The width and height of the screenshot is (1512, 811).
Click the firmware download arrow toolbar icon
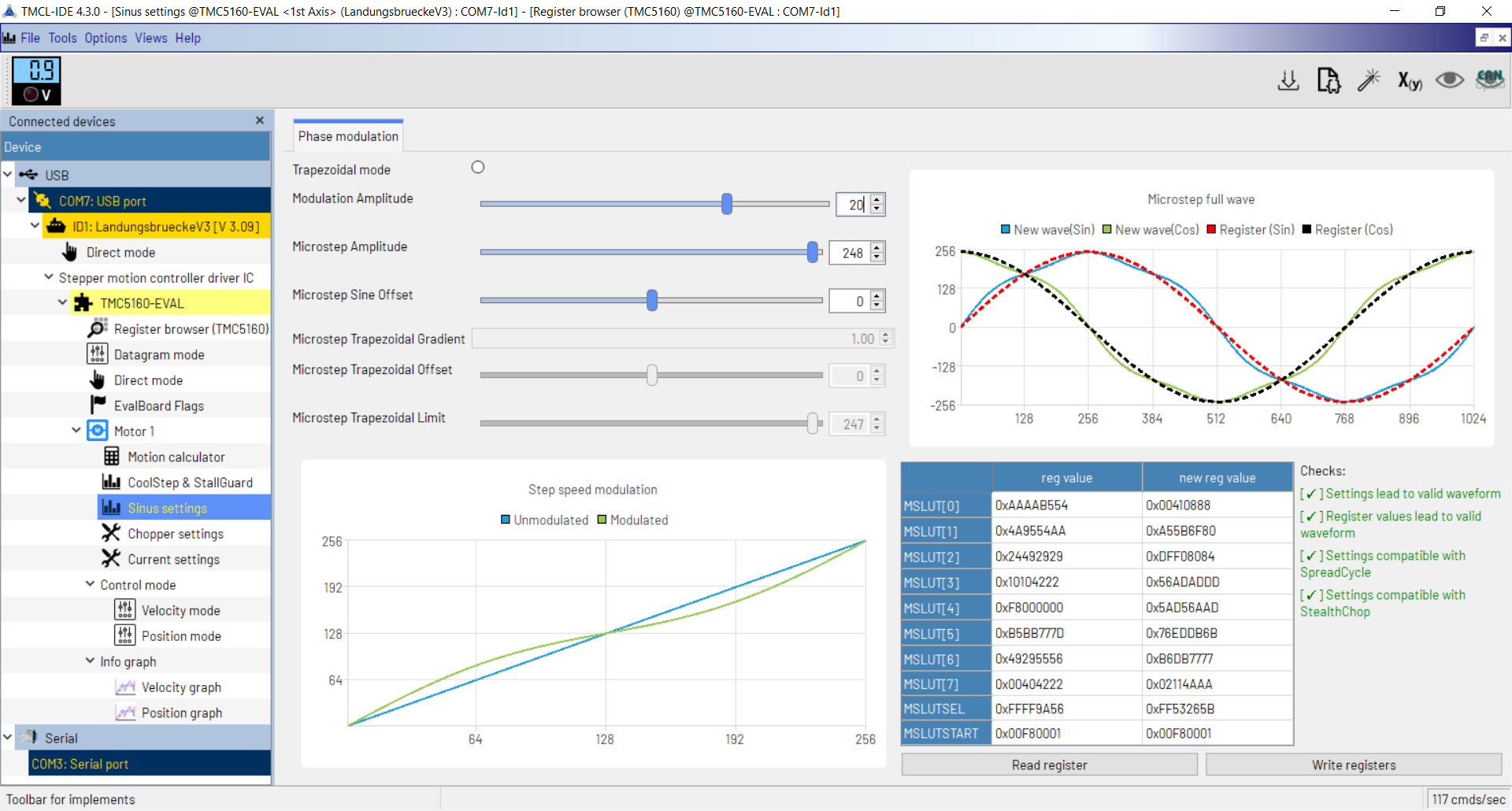[x=1288, y=80]
